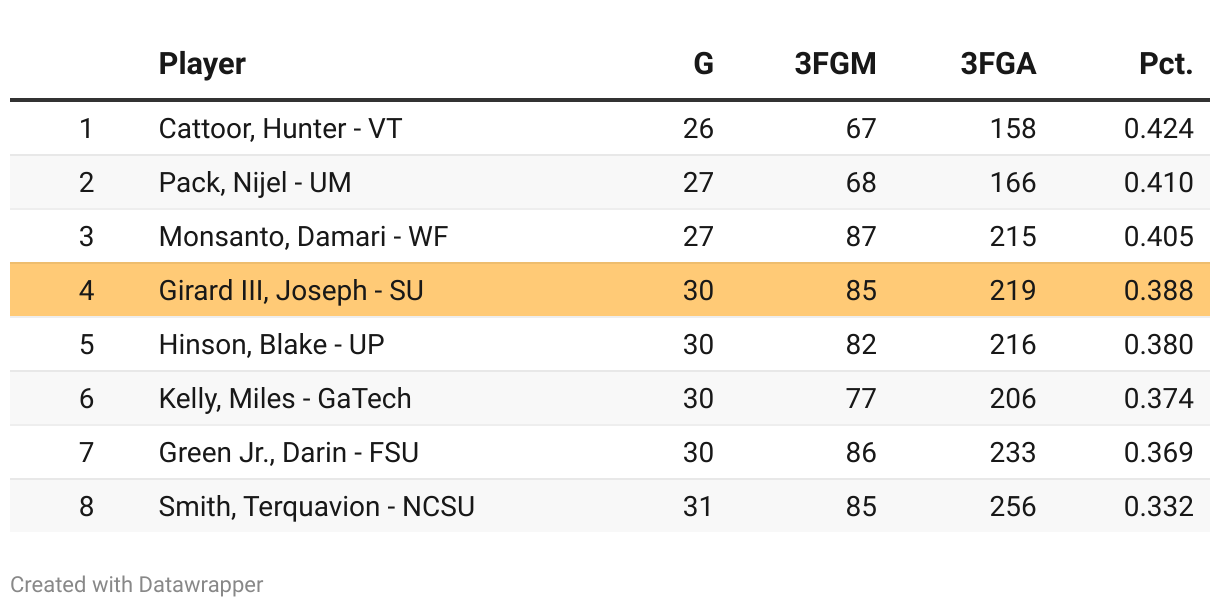Click the 3FGM column header
The image size is (1220, 608).
coord(835,65)
